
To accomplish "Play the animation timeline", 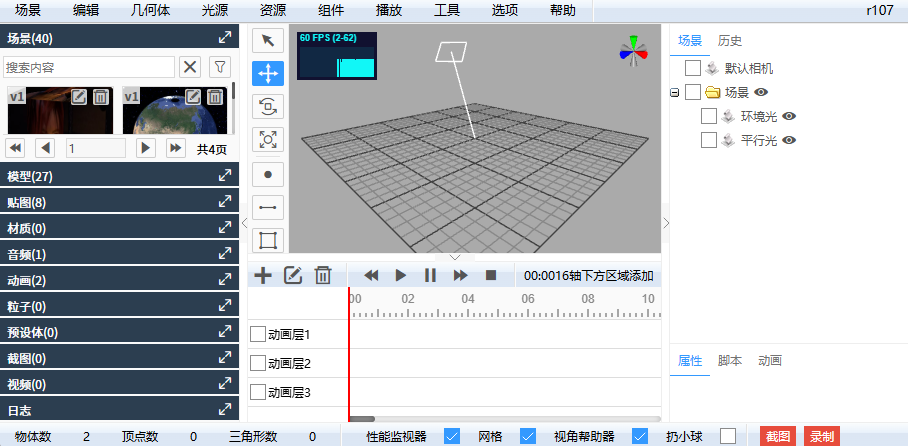I will [401, 275].
